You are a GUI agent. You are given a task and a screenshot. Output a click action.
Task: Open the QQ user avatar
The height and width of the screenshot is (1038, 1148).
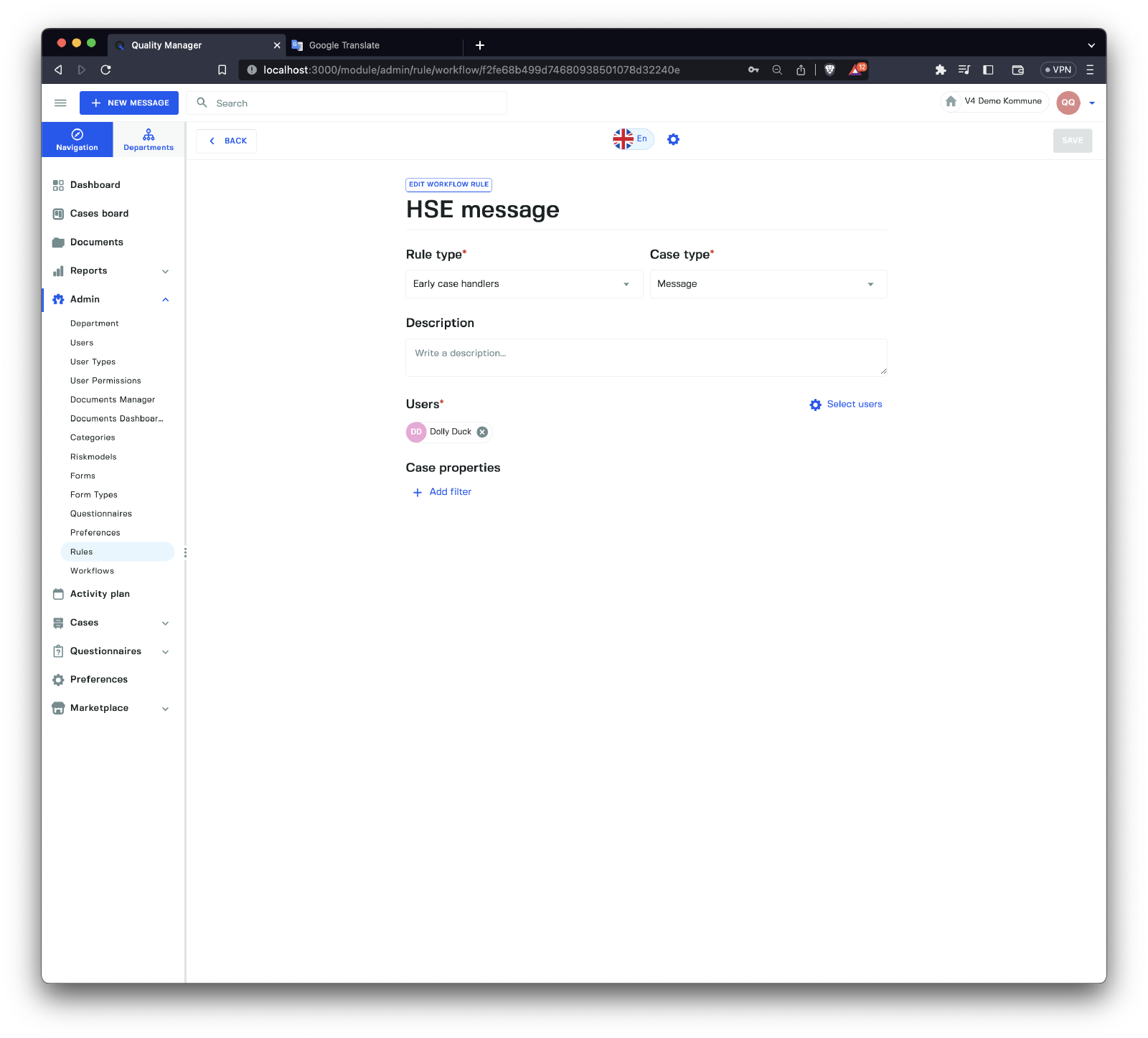click(1068, 103)
